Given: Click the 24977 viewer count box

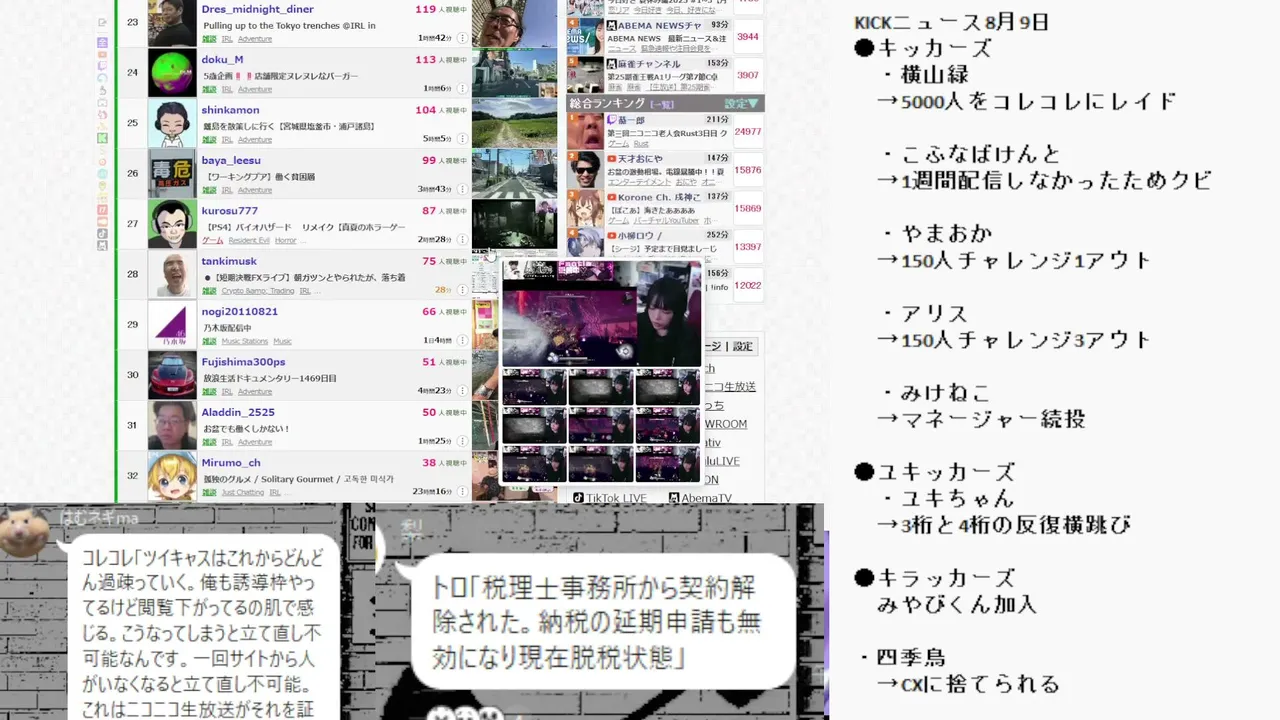Looking at the screenshot, I should pos(748,132).
